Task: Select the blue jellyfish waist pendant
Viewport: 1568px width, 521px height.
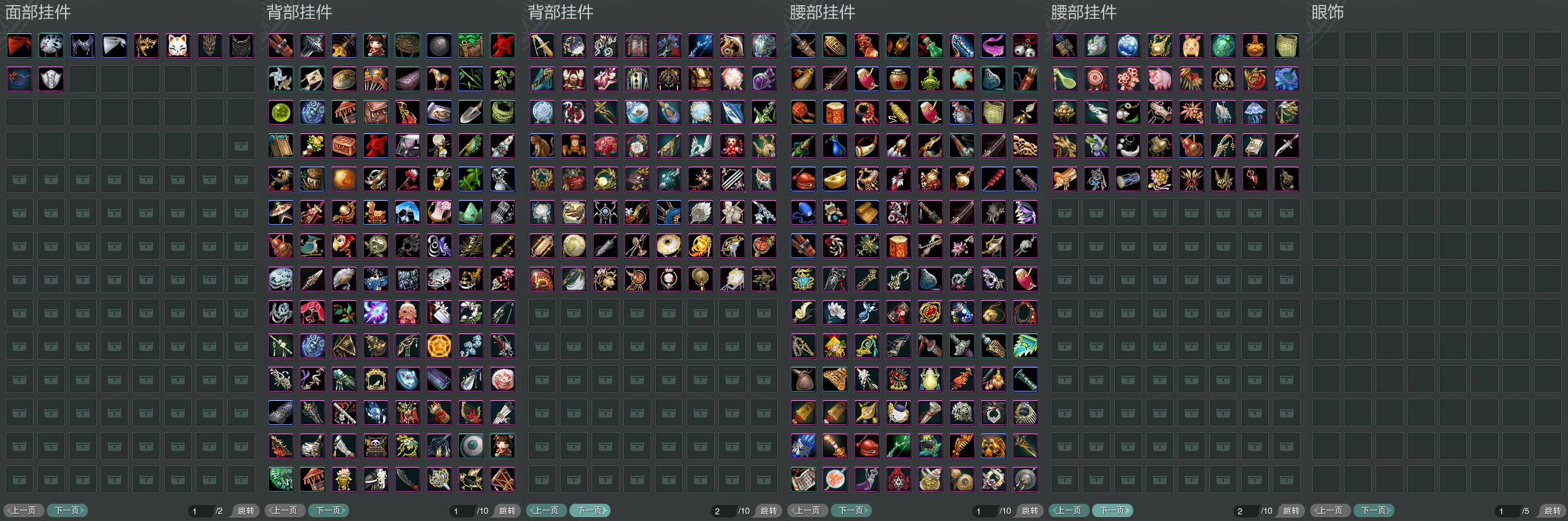Action: pos(1254,113)
